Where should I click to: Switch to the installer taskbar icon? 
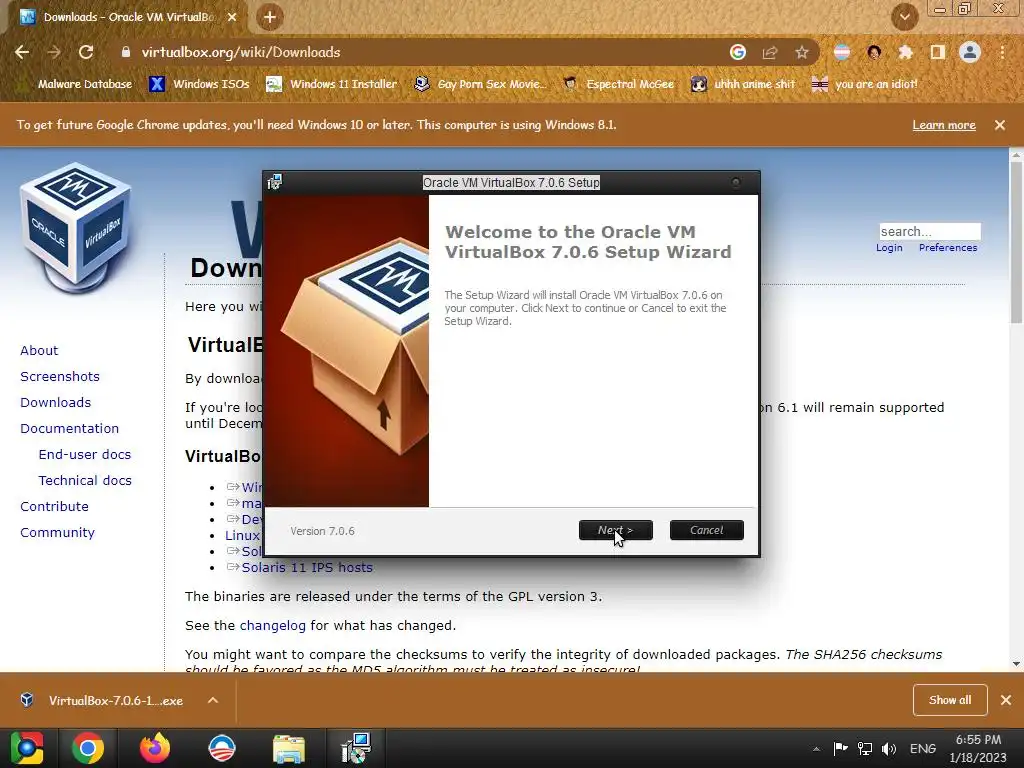point(355,748)
